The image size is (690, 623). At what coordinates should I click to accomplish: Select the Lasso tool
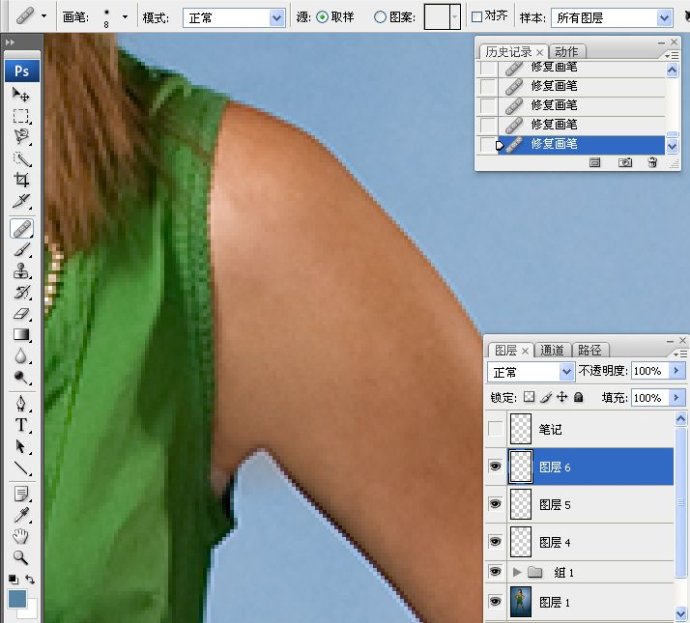20,137
